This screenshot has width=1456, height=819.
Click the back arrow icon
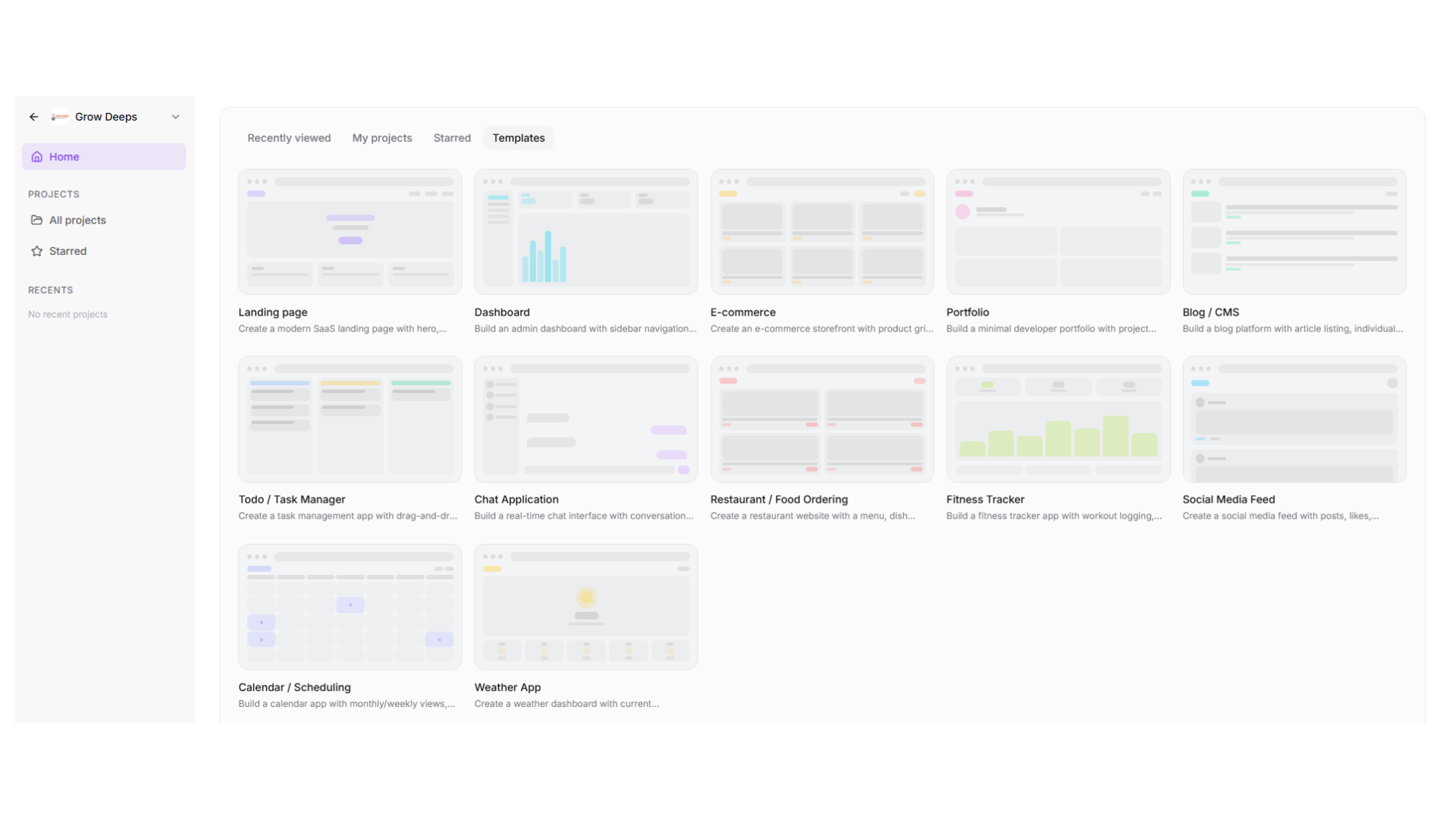34,117
